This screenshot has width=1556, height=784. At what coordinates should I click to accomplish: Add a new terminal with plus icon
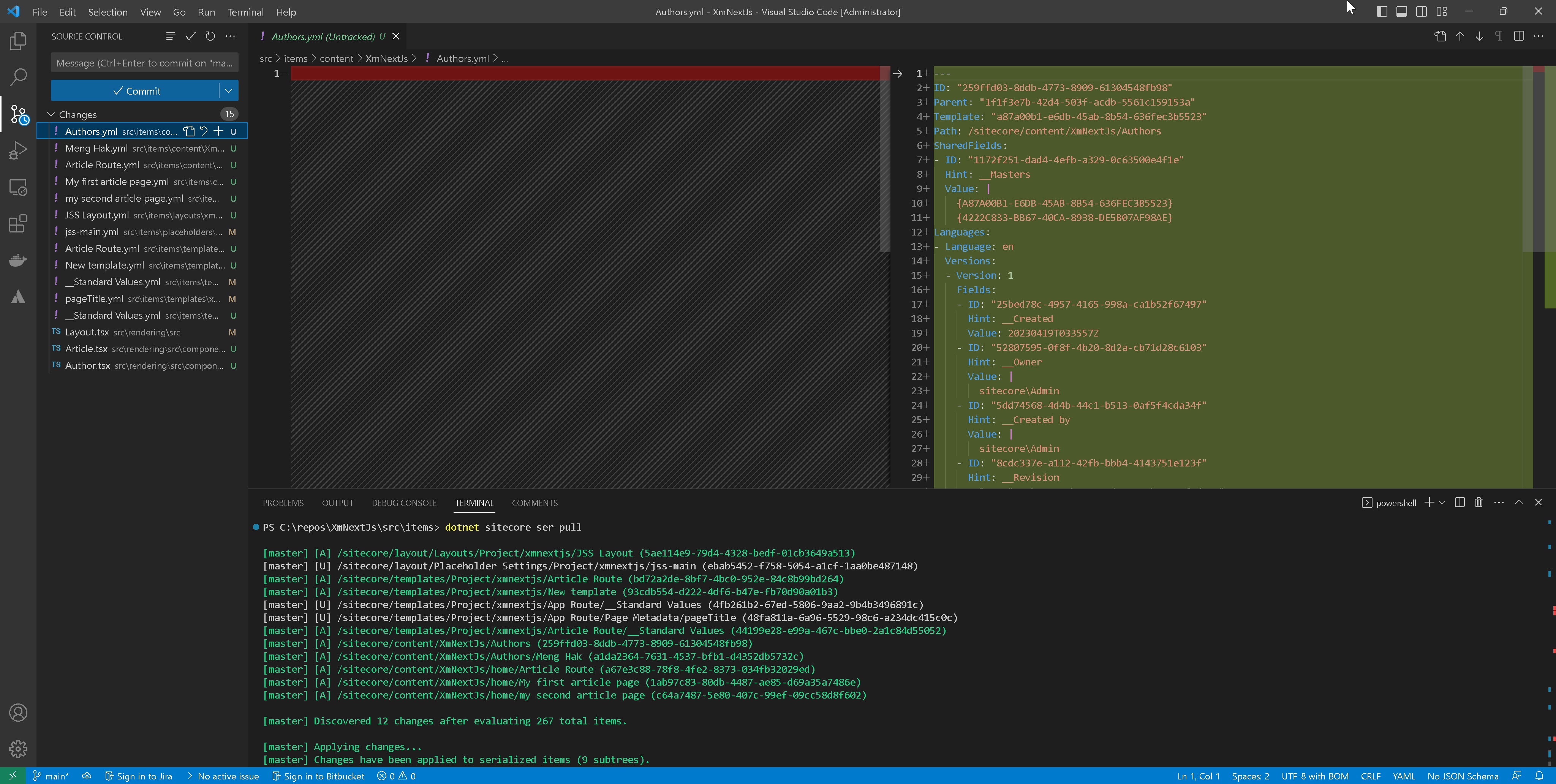point(1429,503)
